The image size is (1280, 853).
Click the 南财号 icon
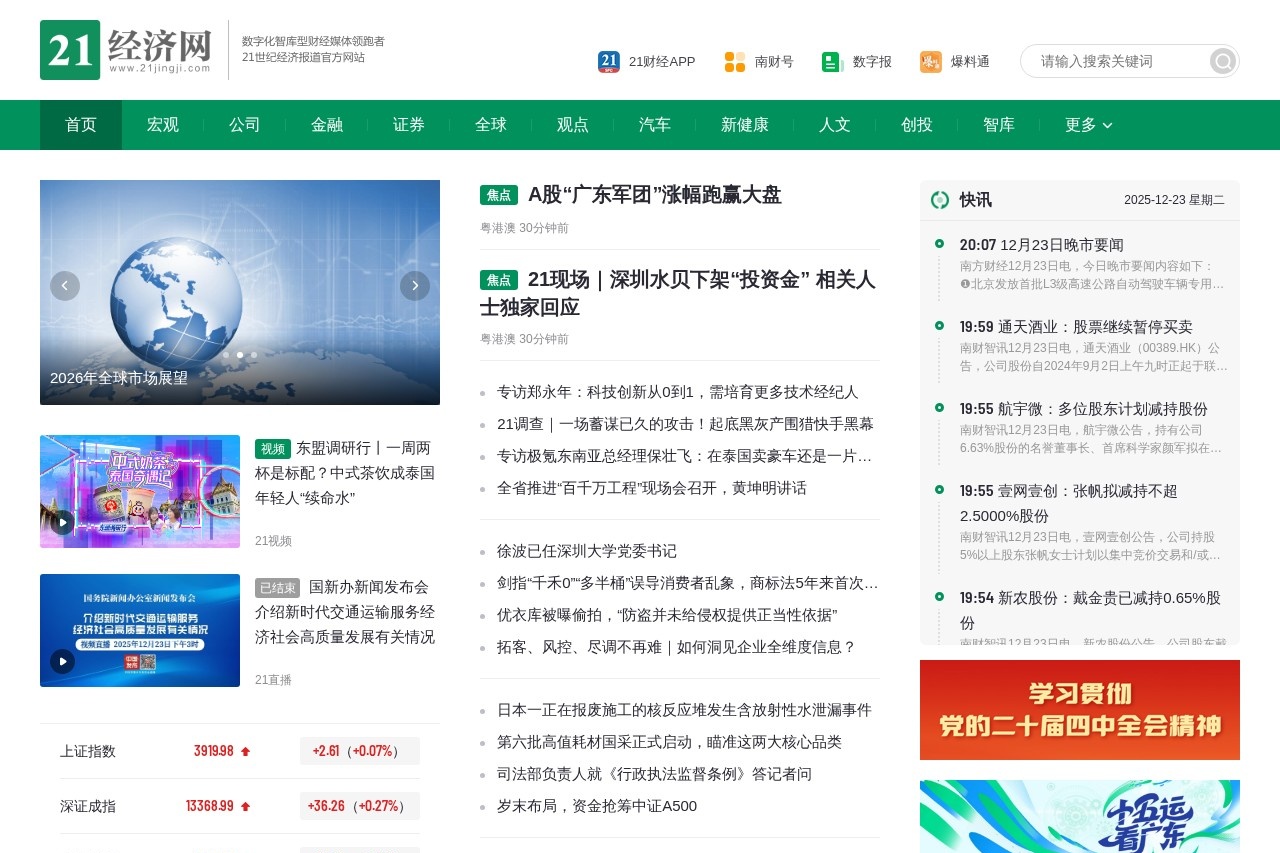(x=733, y=61)
